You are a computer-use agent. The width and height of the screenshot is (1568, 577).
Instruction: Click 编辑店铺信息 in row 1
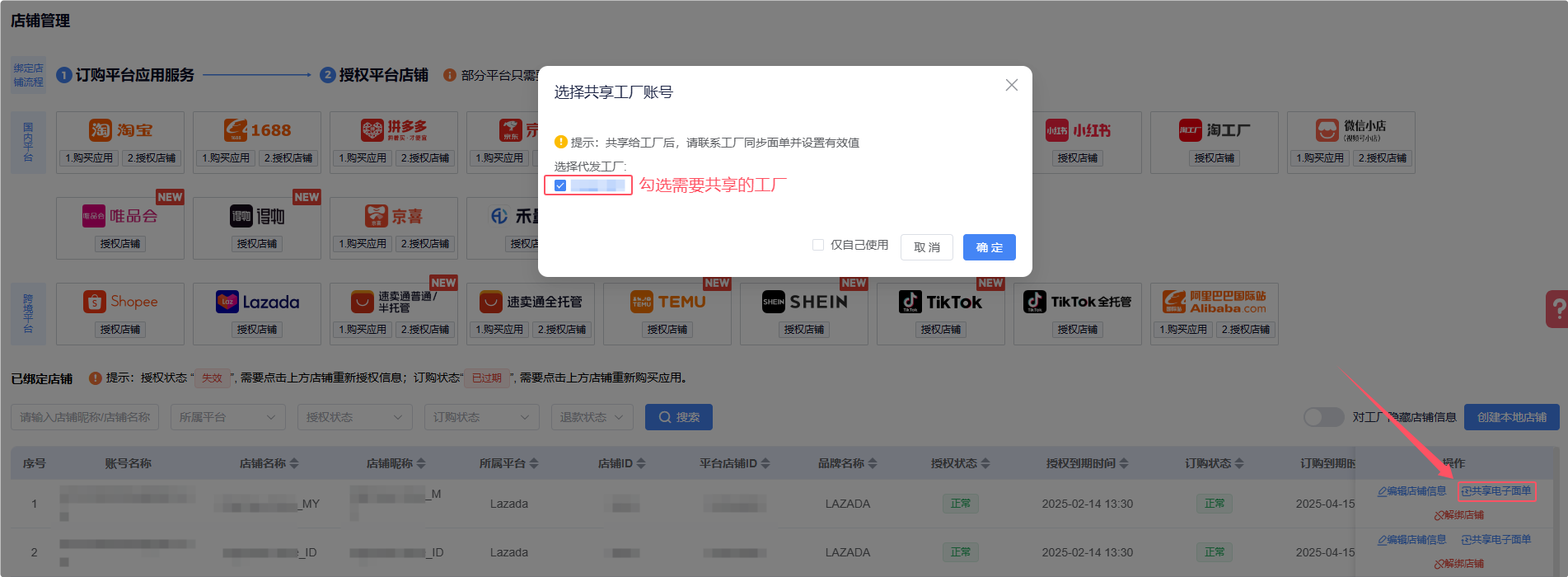tap(1411, 491)
